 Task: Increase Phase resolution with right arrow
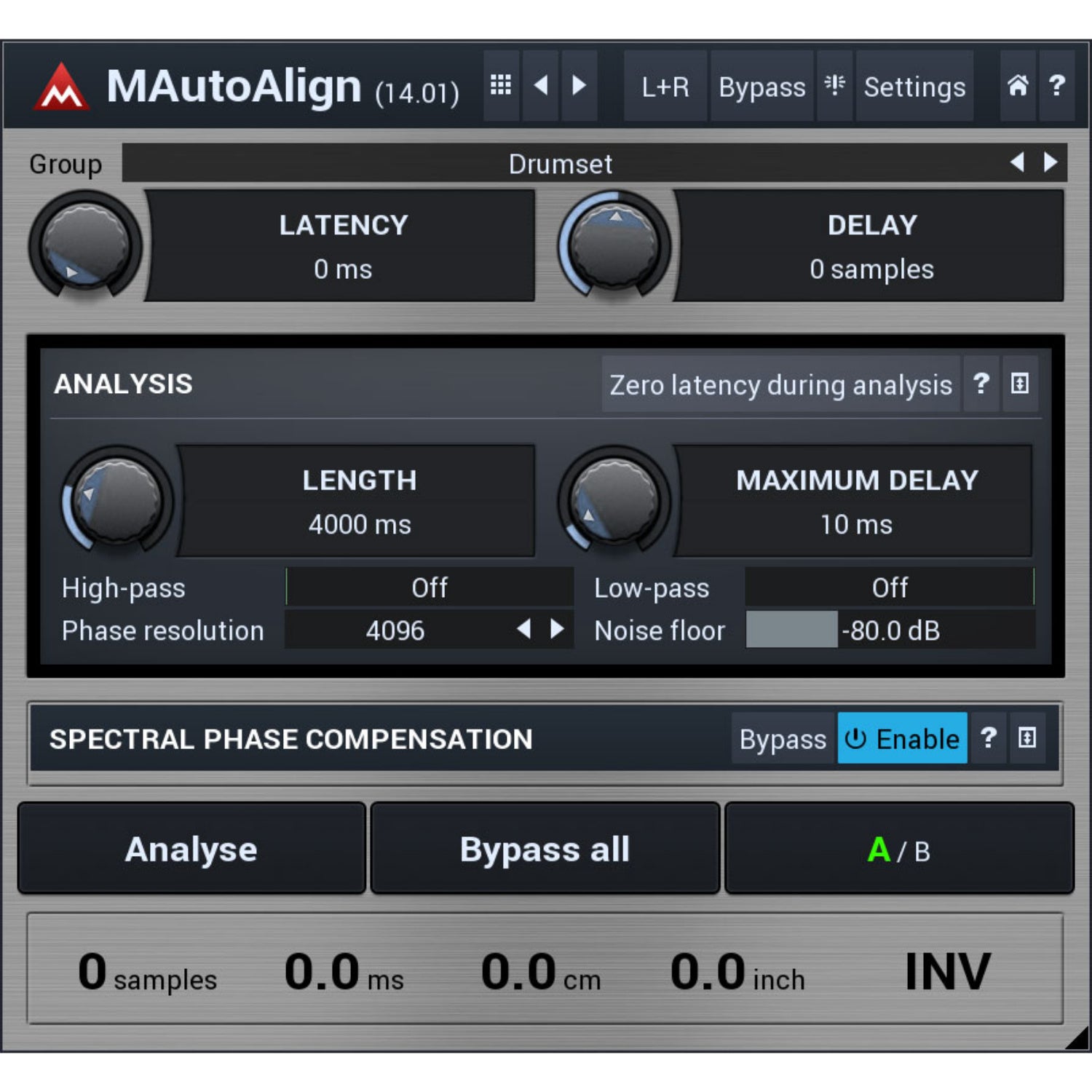tap(557, 629)
